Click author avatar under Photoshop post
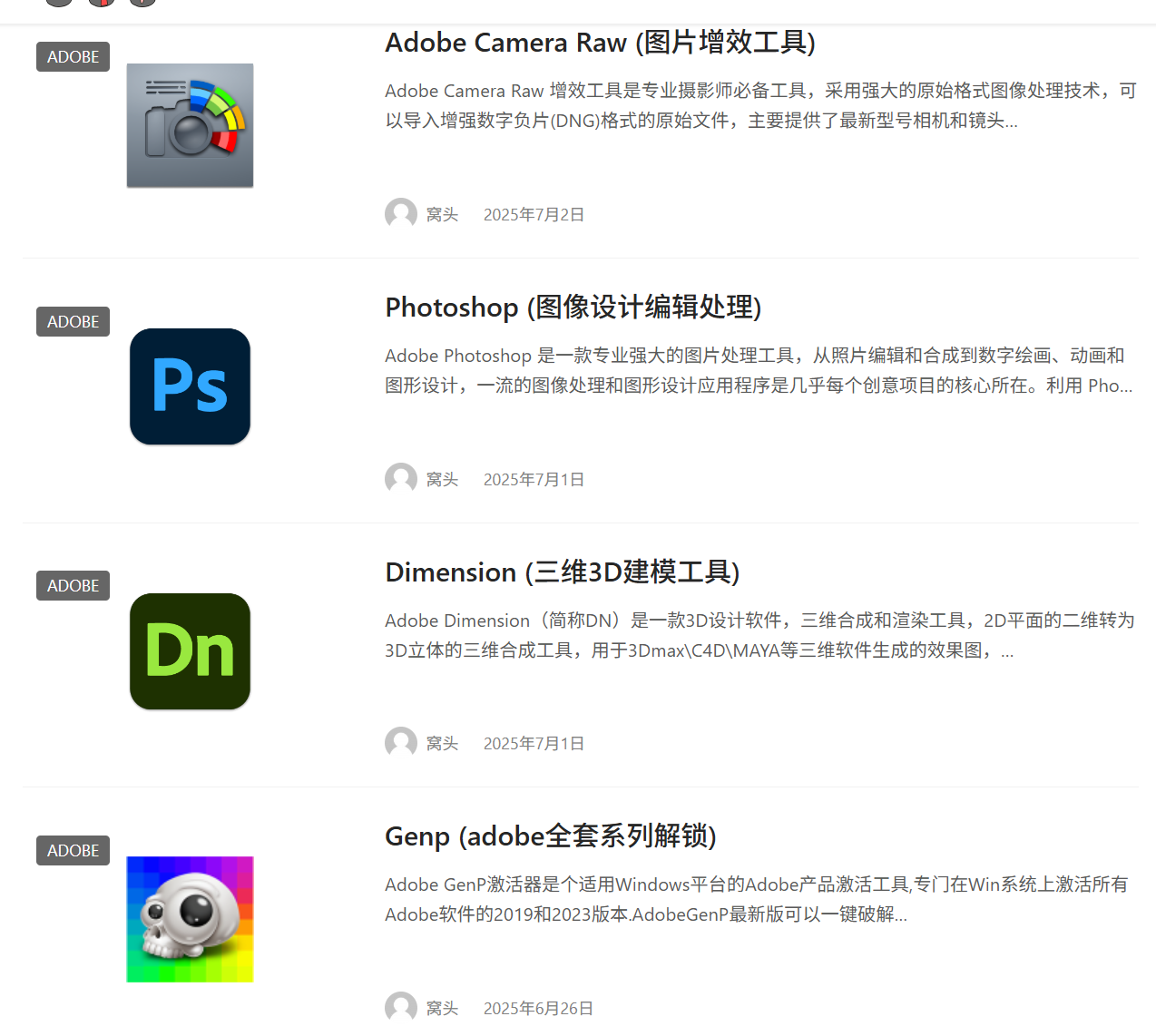 click(x=400, y=479)
